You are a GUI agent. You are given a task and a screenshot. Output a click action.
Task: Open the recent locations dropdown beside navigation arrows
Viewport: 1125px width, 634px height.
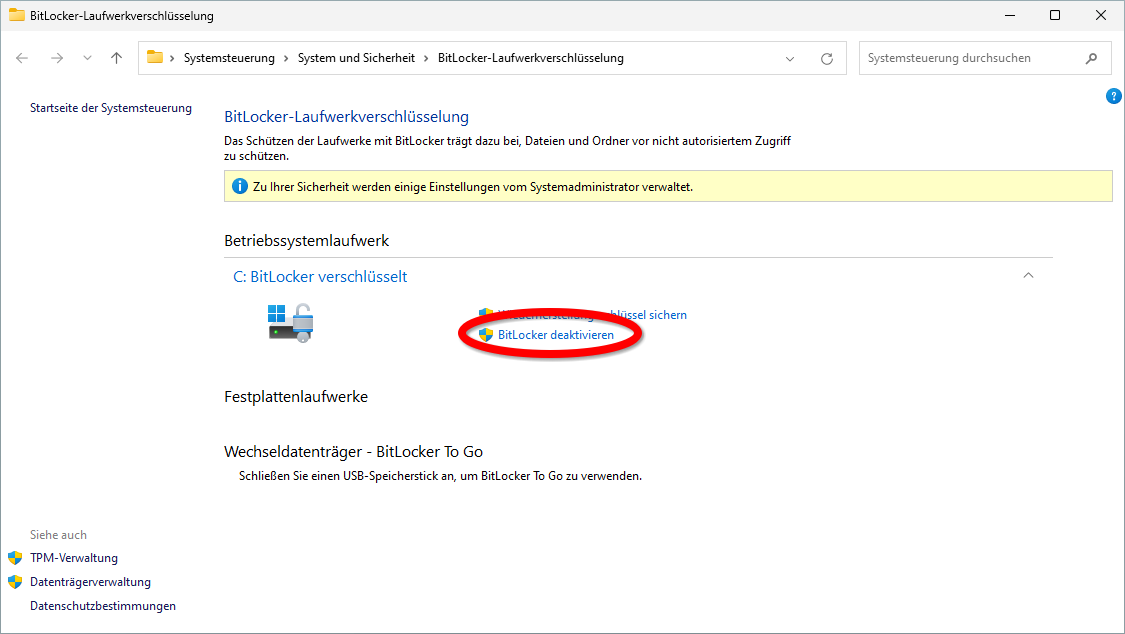pos(87,57)
